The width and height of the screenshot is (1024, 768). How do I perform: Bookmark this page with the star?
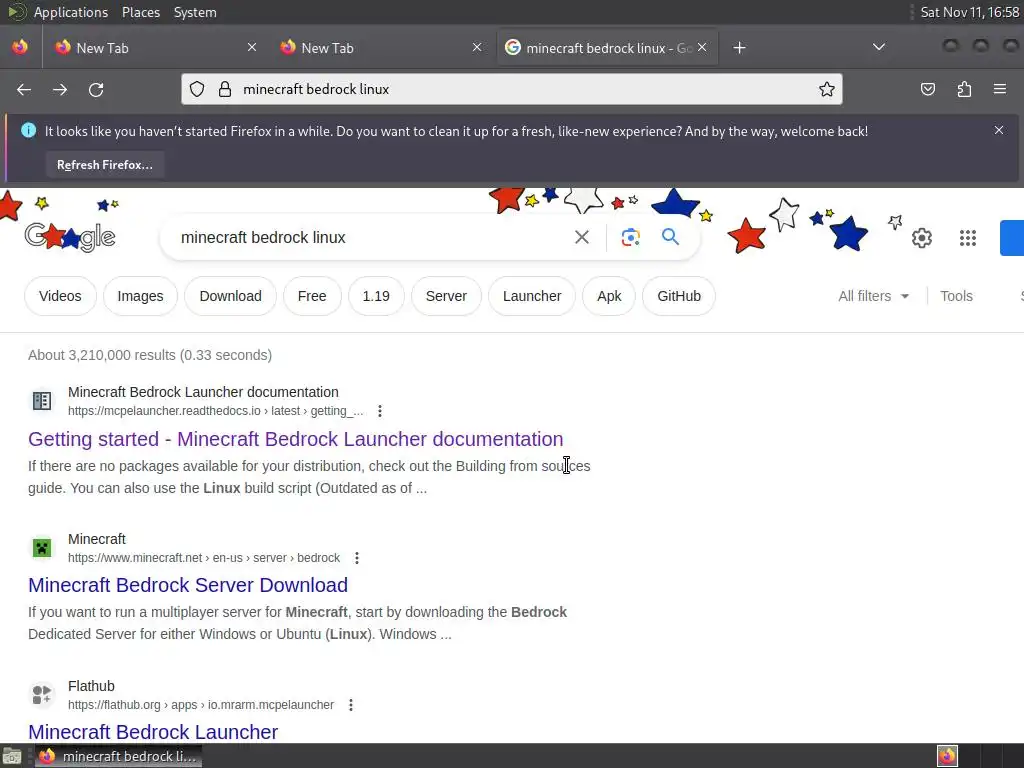827,89
